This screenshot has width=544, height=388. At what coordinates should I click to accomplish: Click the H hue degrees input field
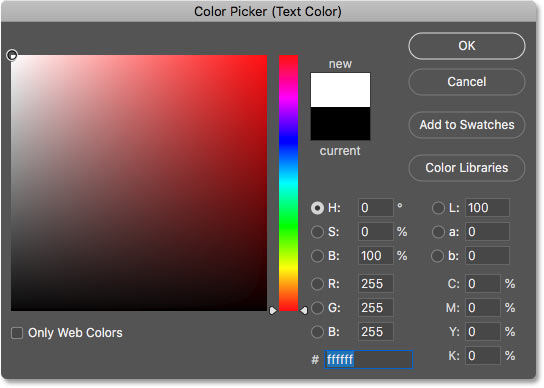(376, 208)
